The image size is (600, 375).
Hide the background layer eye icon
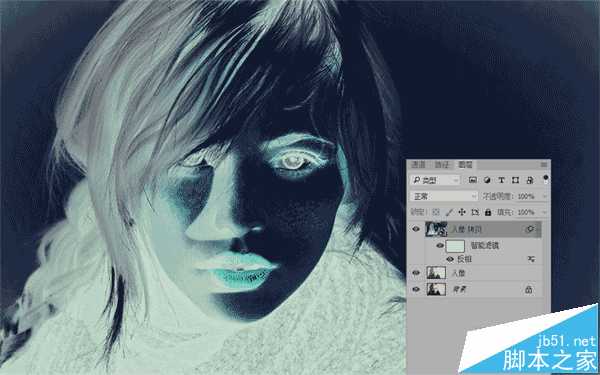[x=416, y=290]
